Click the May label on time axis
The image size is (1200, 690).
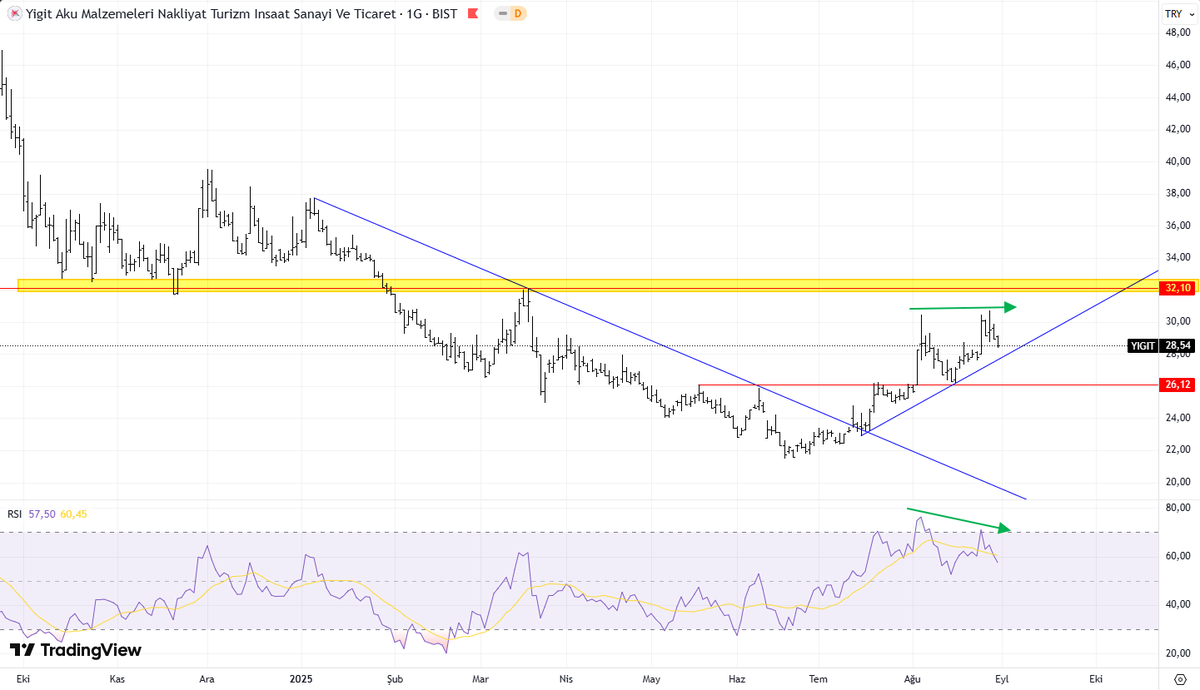(651, 678)
